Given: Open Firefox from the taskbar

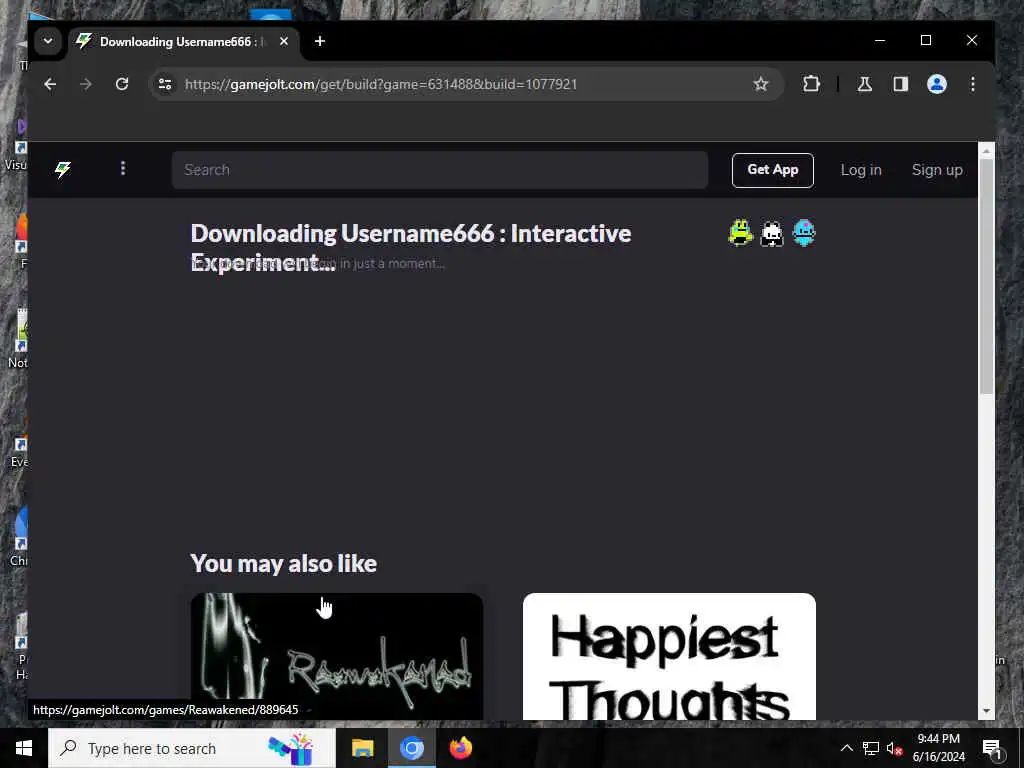Looking at the screenshot, I should [x=461, y=748].
